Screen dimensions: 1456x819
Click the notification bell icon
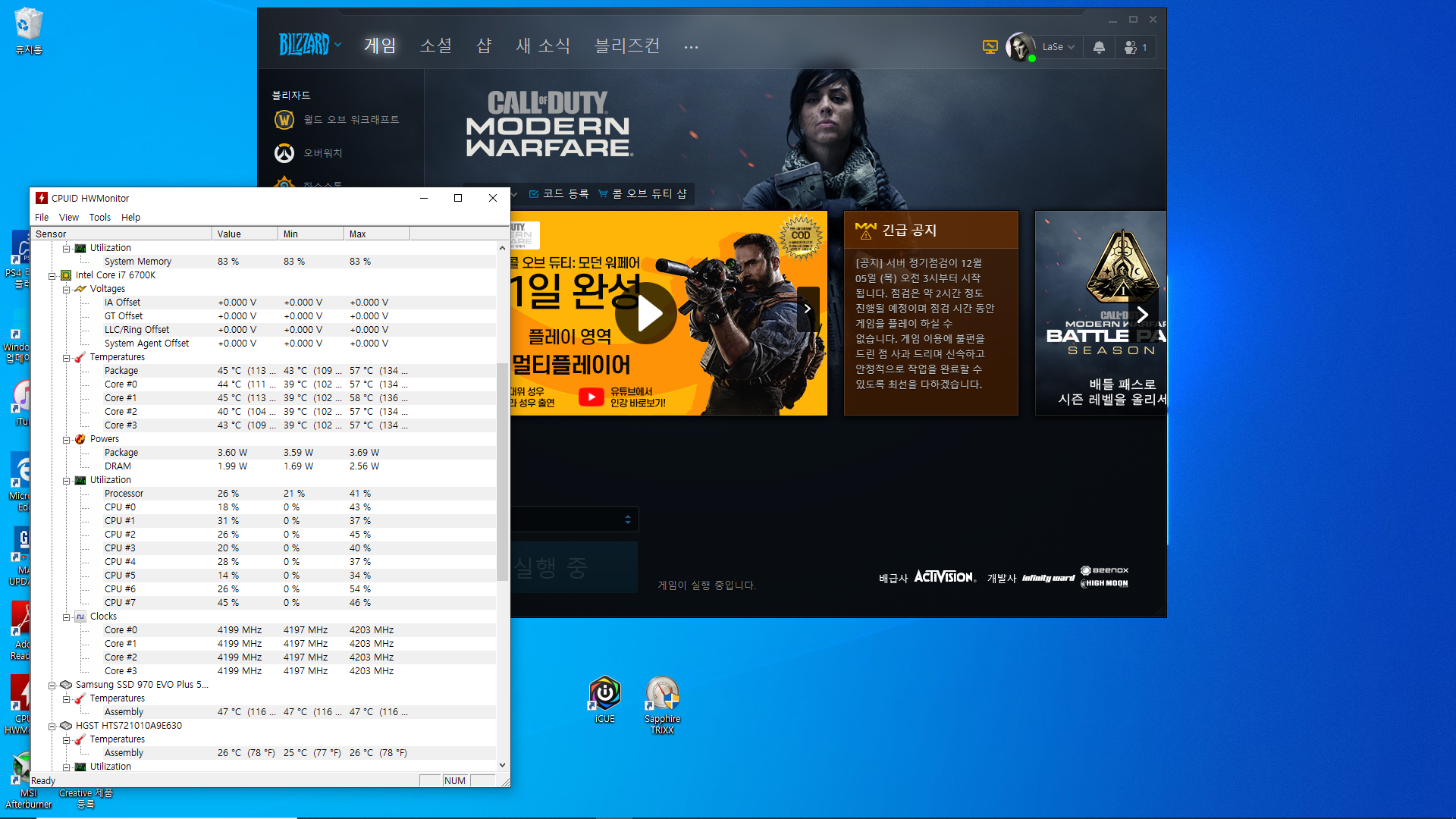coord(1099,47)
